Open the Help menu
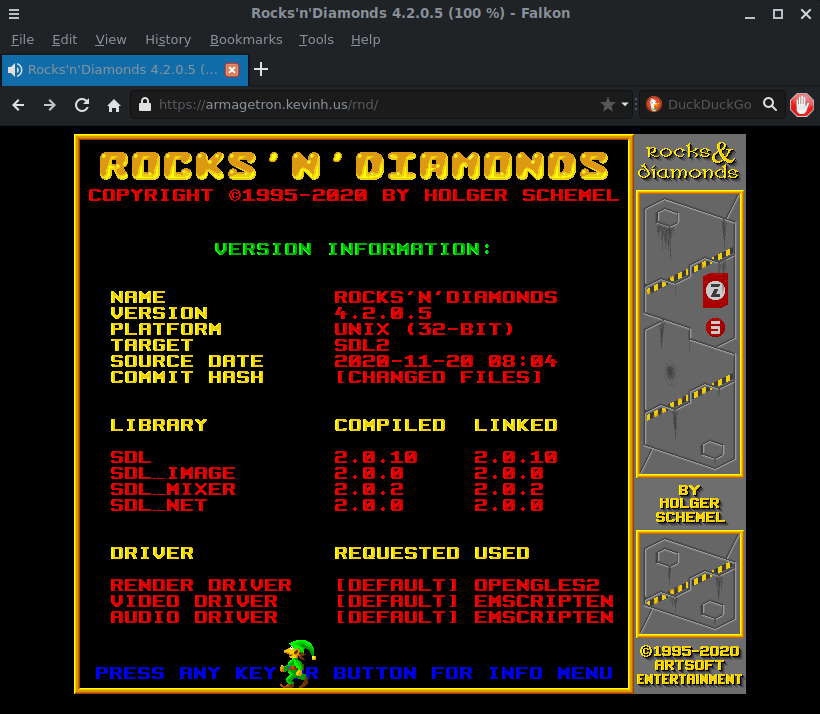 click(366, 40)
